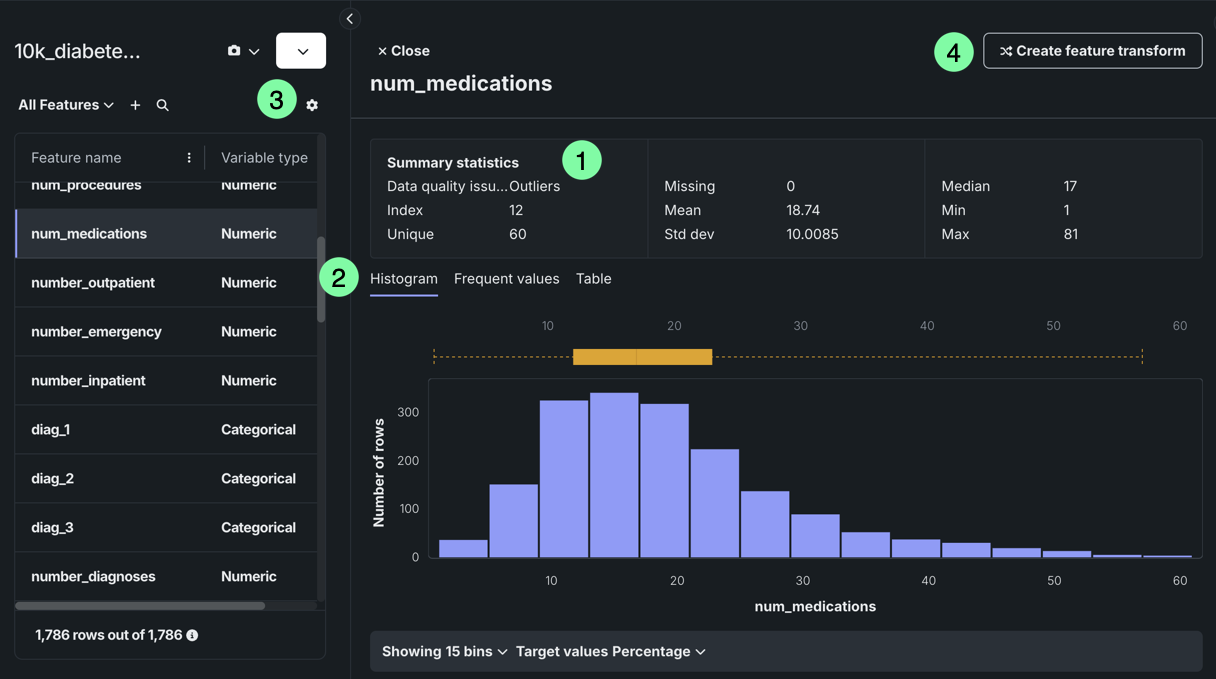
Task: Click the Feature name column options menu
Action: coord(189,158)
